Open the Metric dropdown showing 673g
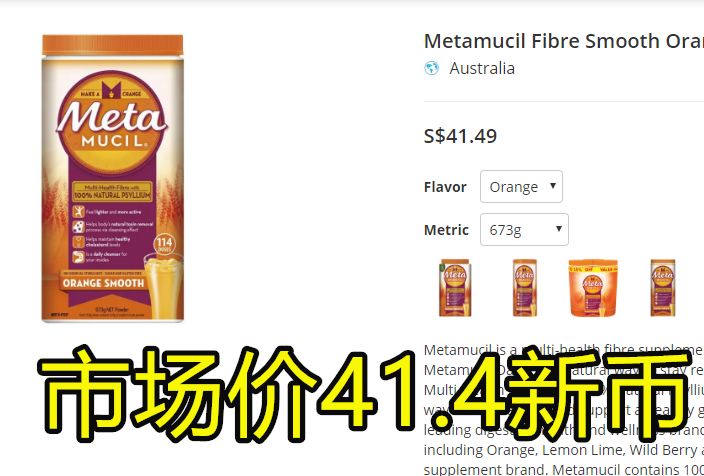 (x=524, y=229)
